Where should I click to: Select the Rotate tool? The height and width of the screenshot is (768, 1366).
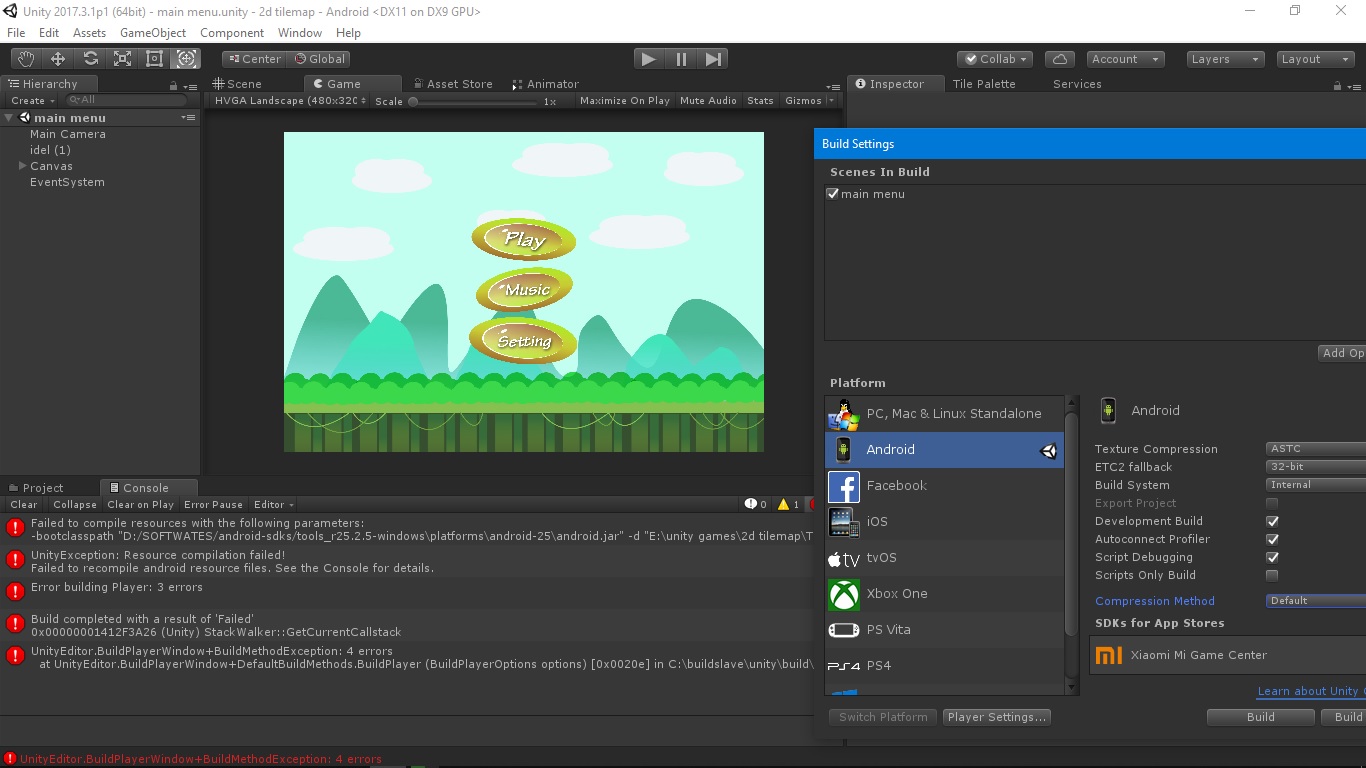90,59
